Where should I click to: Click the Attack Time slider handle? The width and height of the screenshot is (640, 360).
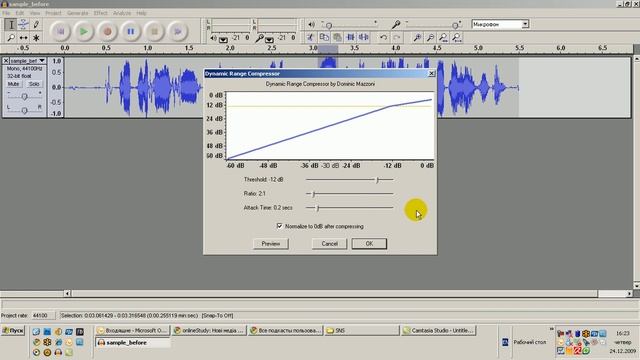(318, 208)
